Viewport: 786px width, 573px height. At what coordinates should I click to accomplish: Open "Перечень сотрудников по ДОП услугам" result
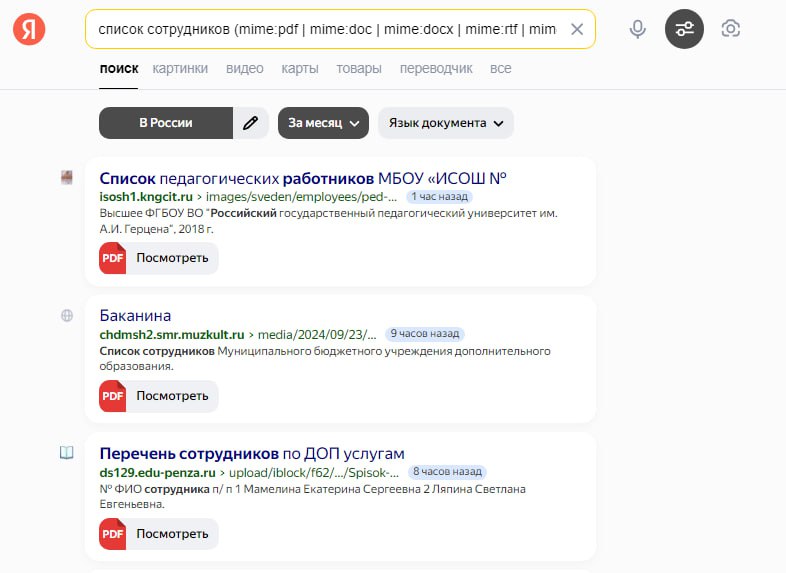[252, 454]
